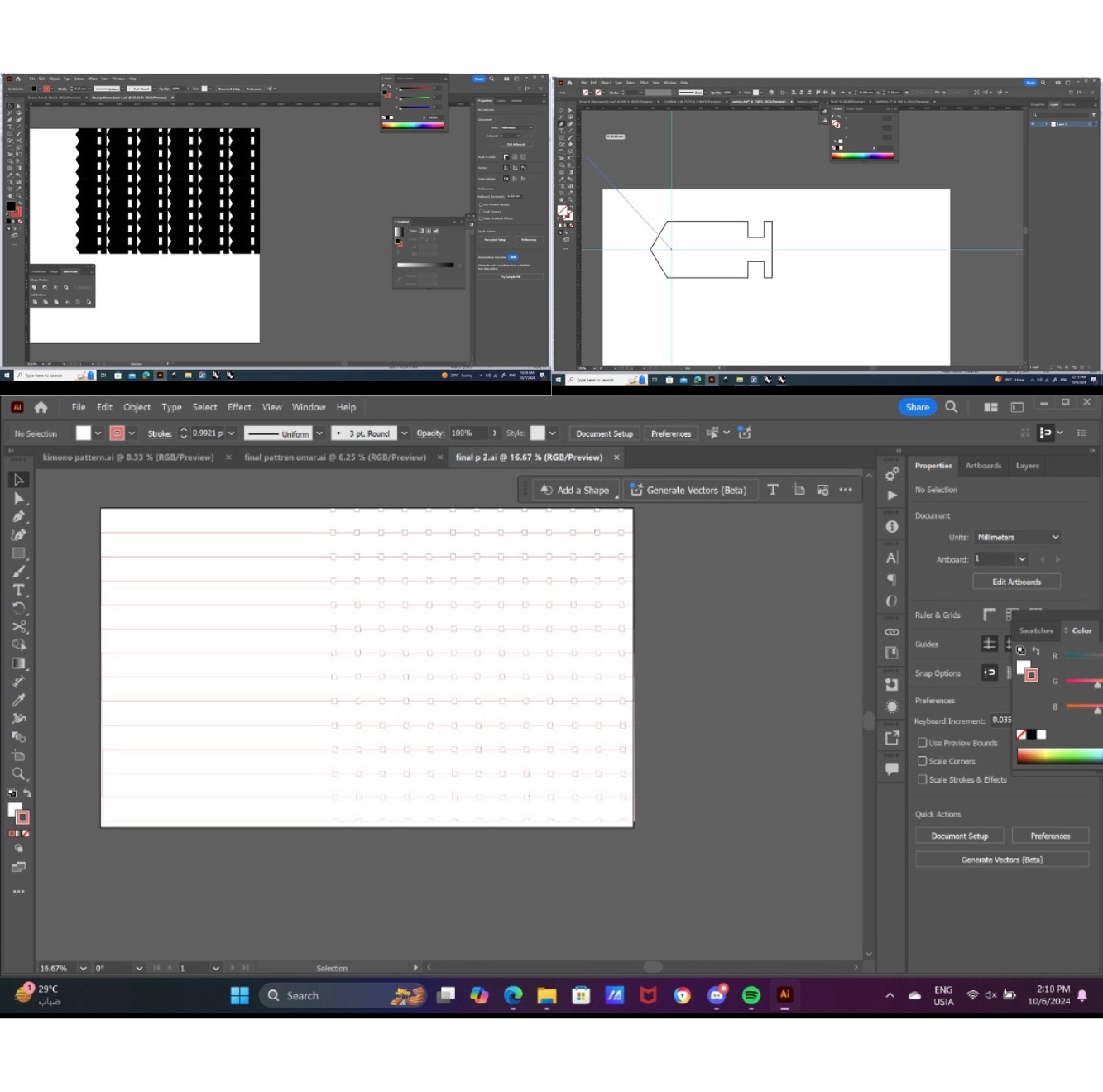Image resolution: width=1103 pixels, height=1092 pixels.
Task: Click the Arrange Documents icon
Action: click(990, 407)
